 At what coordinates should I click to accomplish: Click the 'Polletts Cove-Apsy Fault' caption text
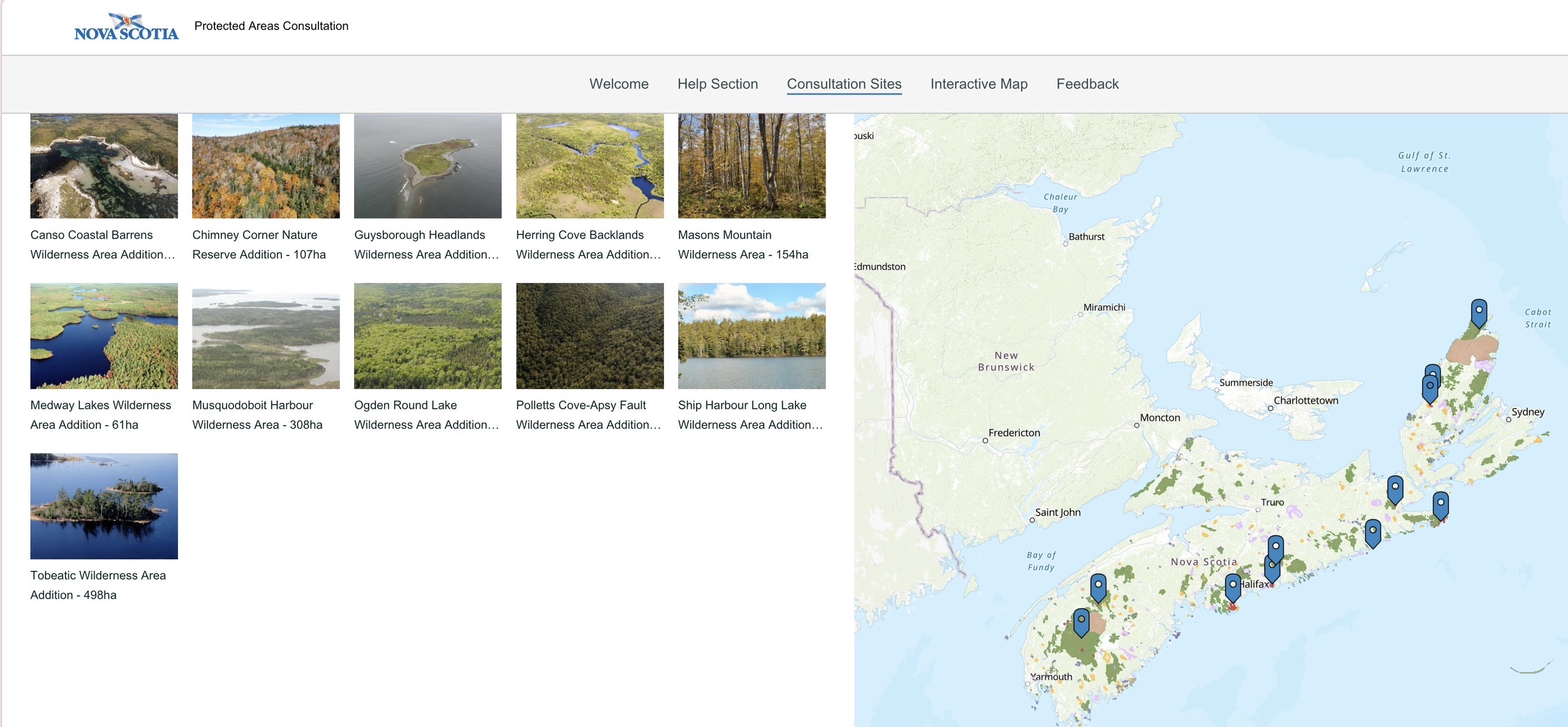pos(581,406)
